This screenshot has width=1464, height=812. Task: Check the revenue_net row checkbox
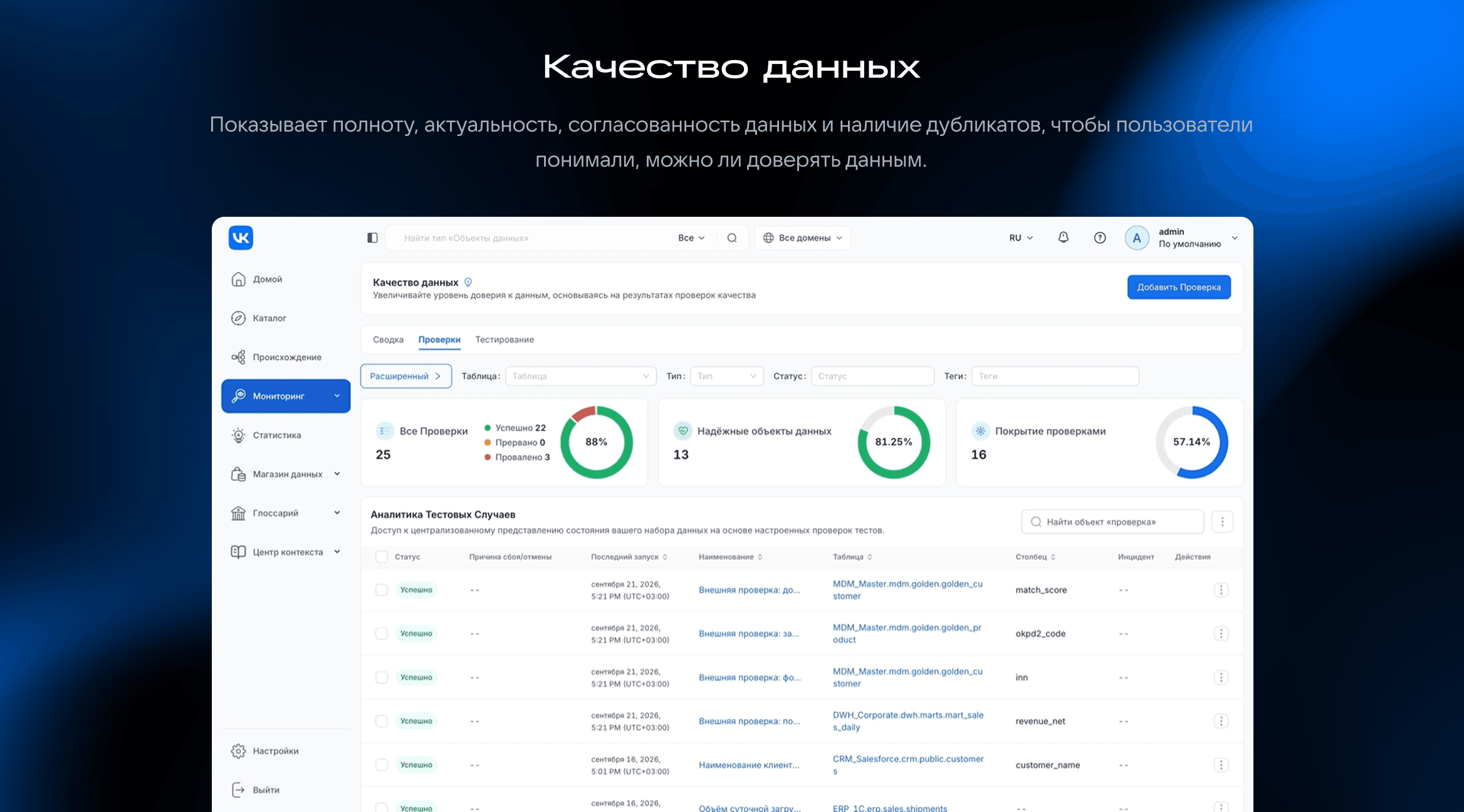coord(381,721)
